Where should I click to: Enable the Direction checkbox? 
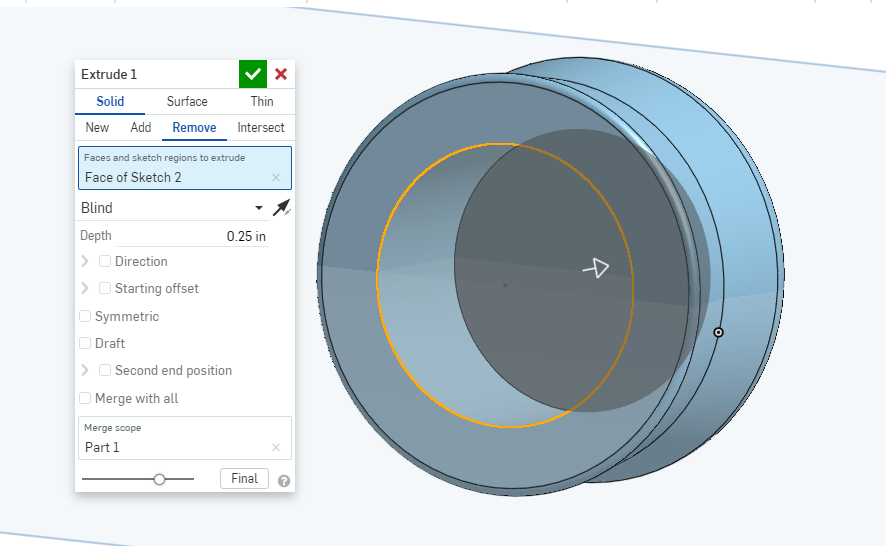pyautogui.click(x=105, y=261)
